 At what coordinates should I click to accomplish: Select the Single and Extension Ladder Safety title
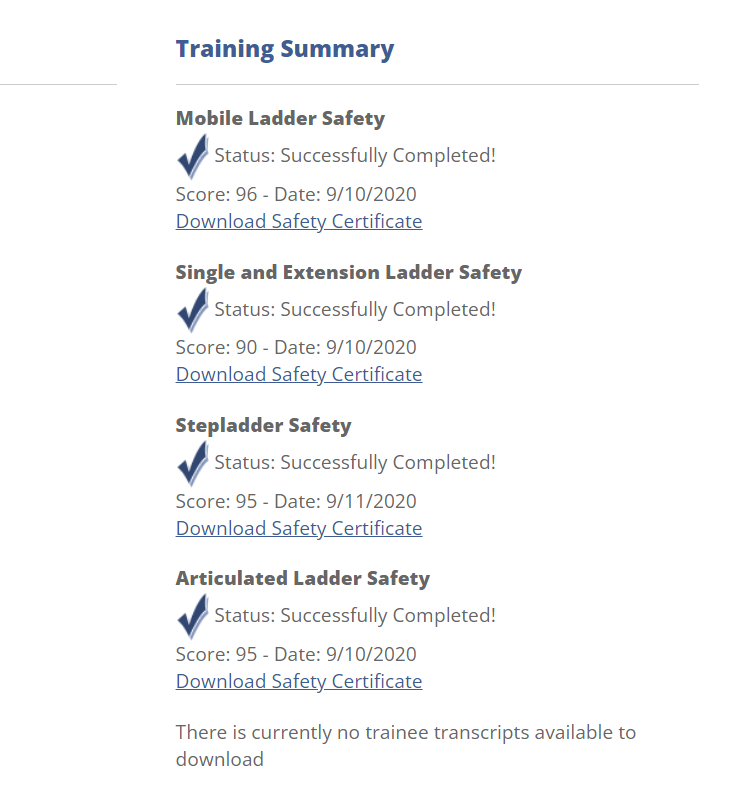pos(348,272)
